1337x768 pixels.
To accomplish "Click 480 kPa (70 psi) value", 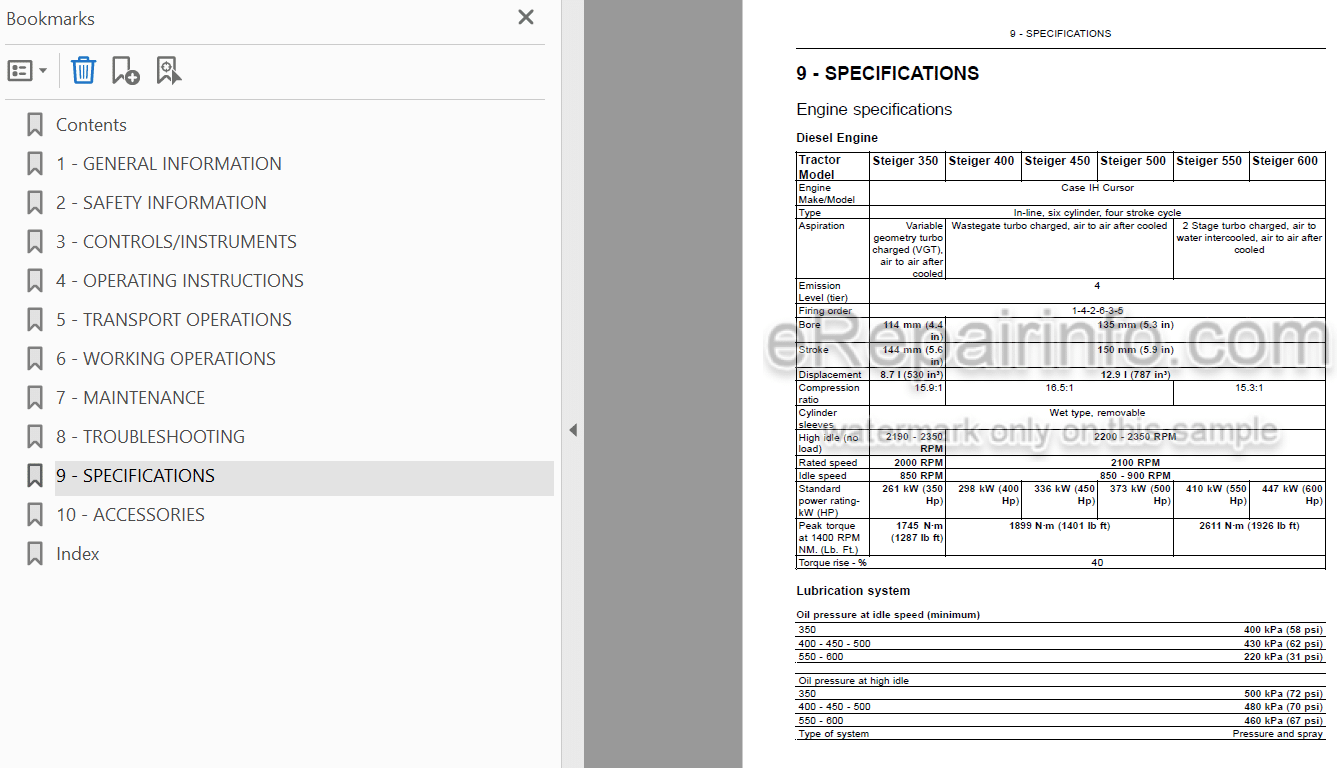I will [1283, 707].
